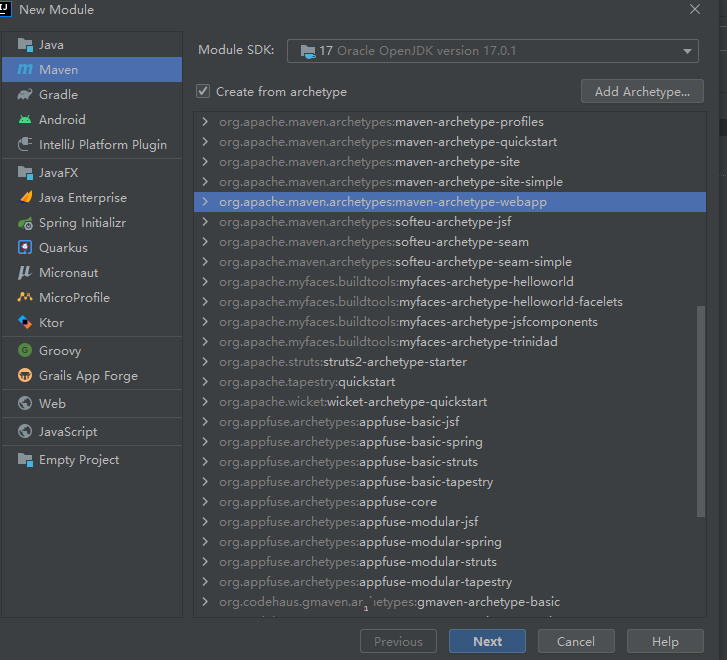Click the Grails App Forge icon
Screen dimensions: 727x660
tap(25, 375)
